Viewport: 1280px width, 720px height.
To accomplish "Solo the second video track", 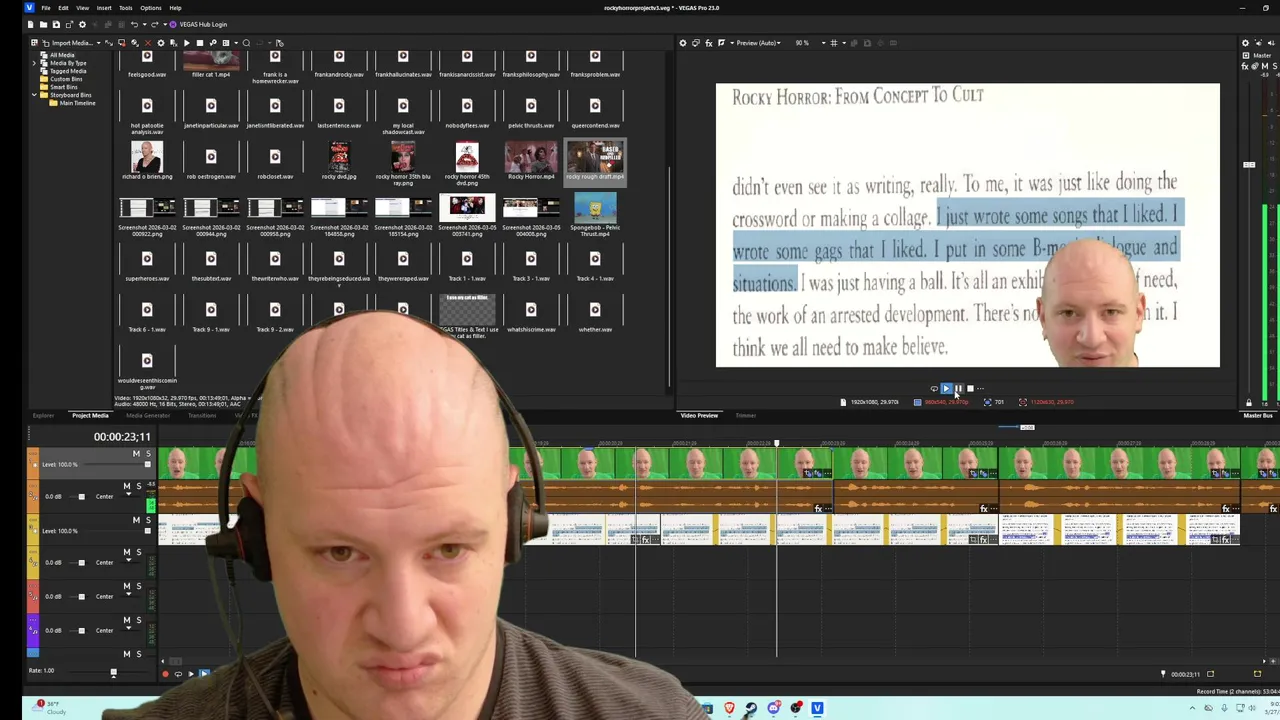I will pyautogui.click(x=147, y=520).
